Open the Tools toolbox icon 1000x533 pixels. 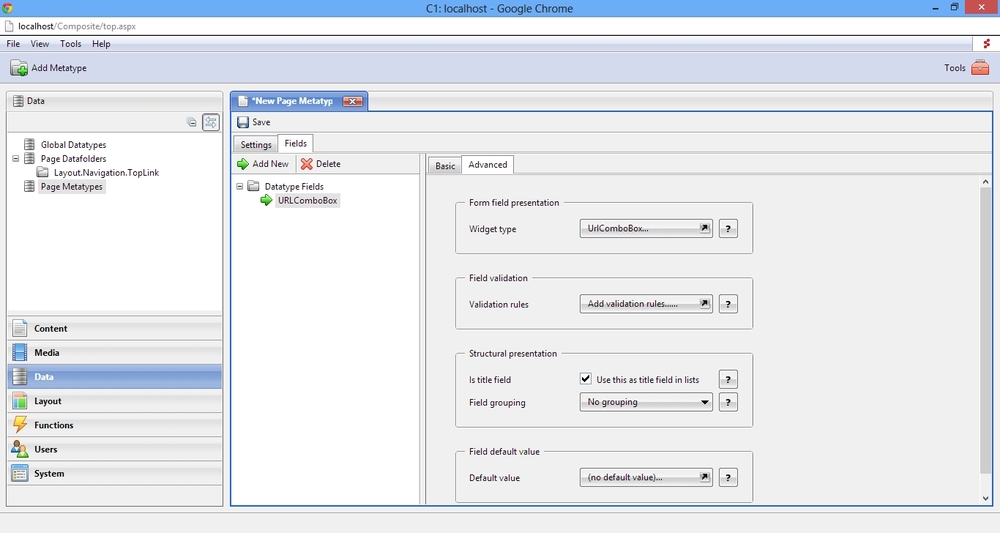[x=980, y=68]
